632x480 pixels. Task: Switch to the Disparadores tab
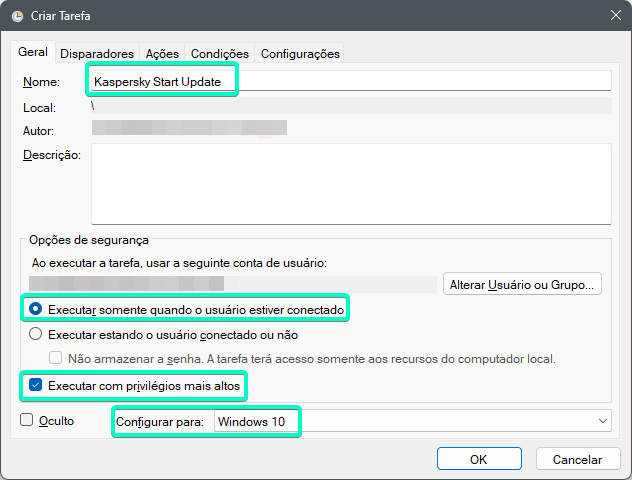97,54
